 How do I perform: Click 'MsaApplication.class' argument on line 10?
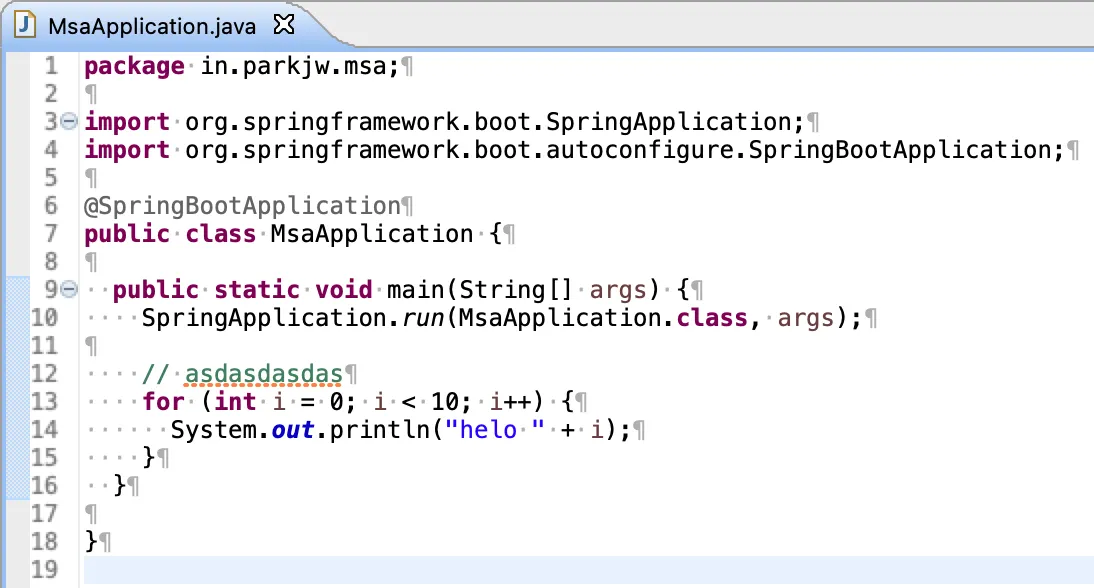(603, 318)
